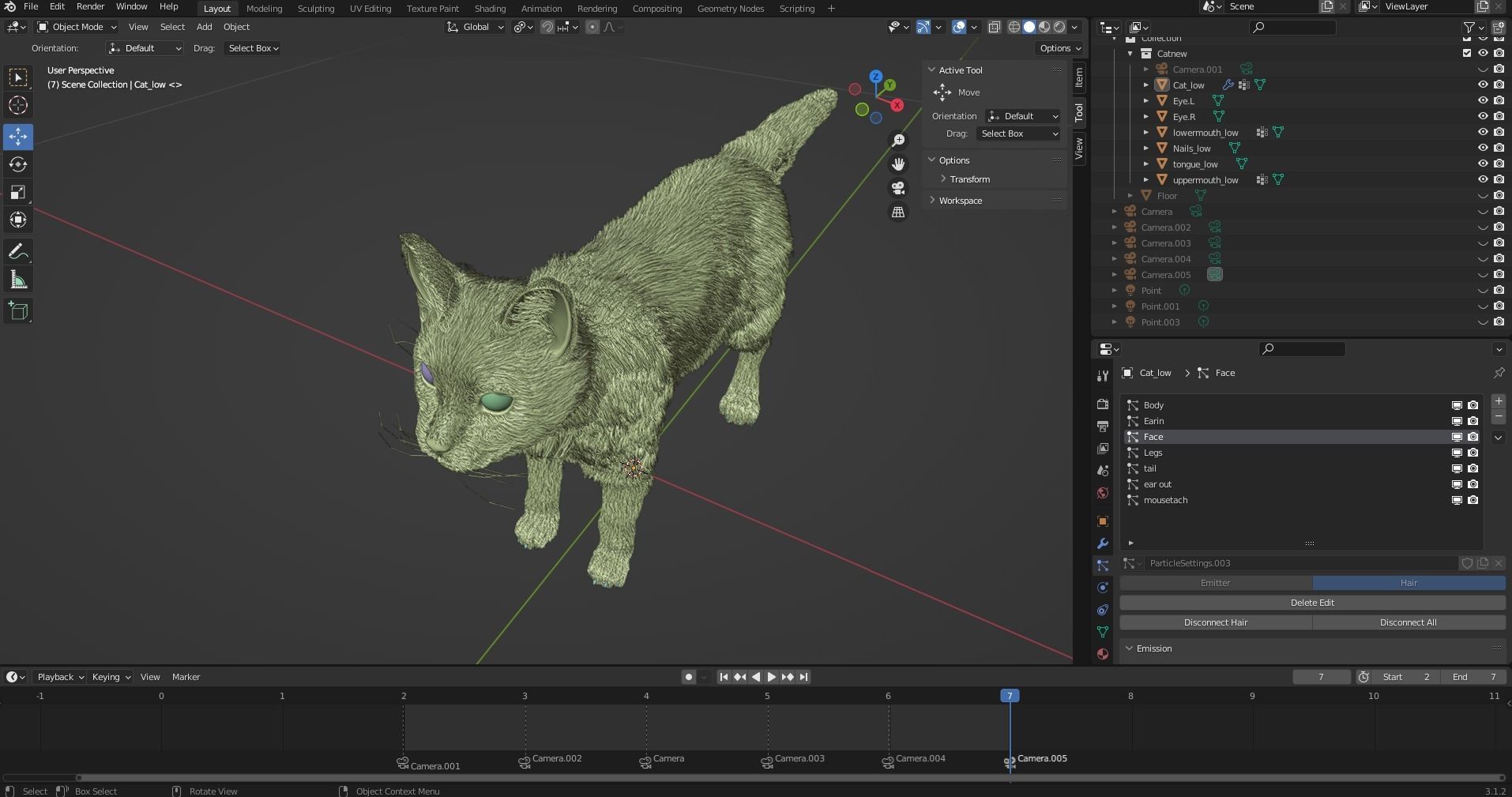Select the Rotate tool
Image resolution: width=1512 pixels, height=797 pixels.
coord(18,164)
